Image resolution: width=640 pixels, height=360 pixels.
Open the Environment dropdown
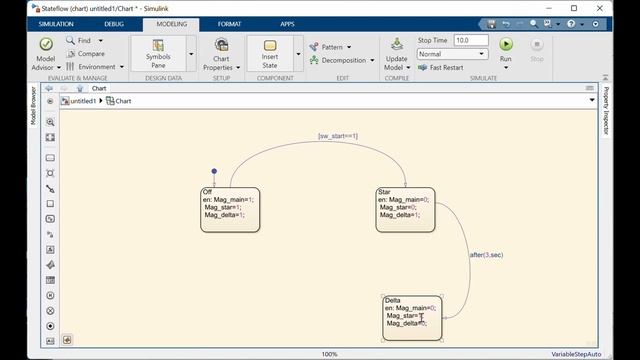click(x=95, y=67)
